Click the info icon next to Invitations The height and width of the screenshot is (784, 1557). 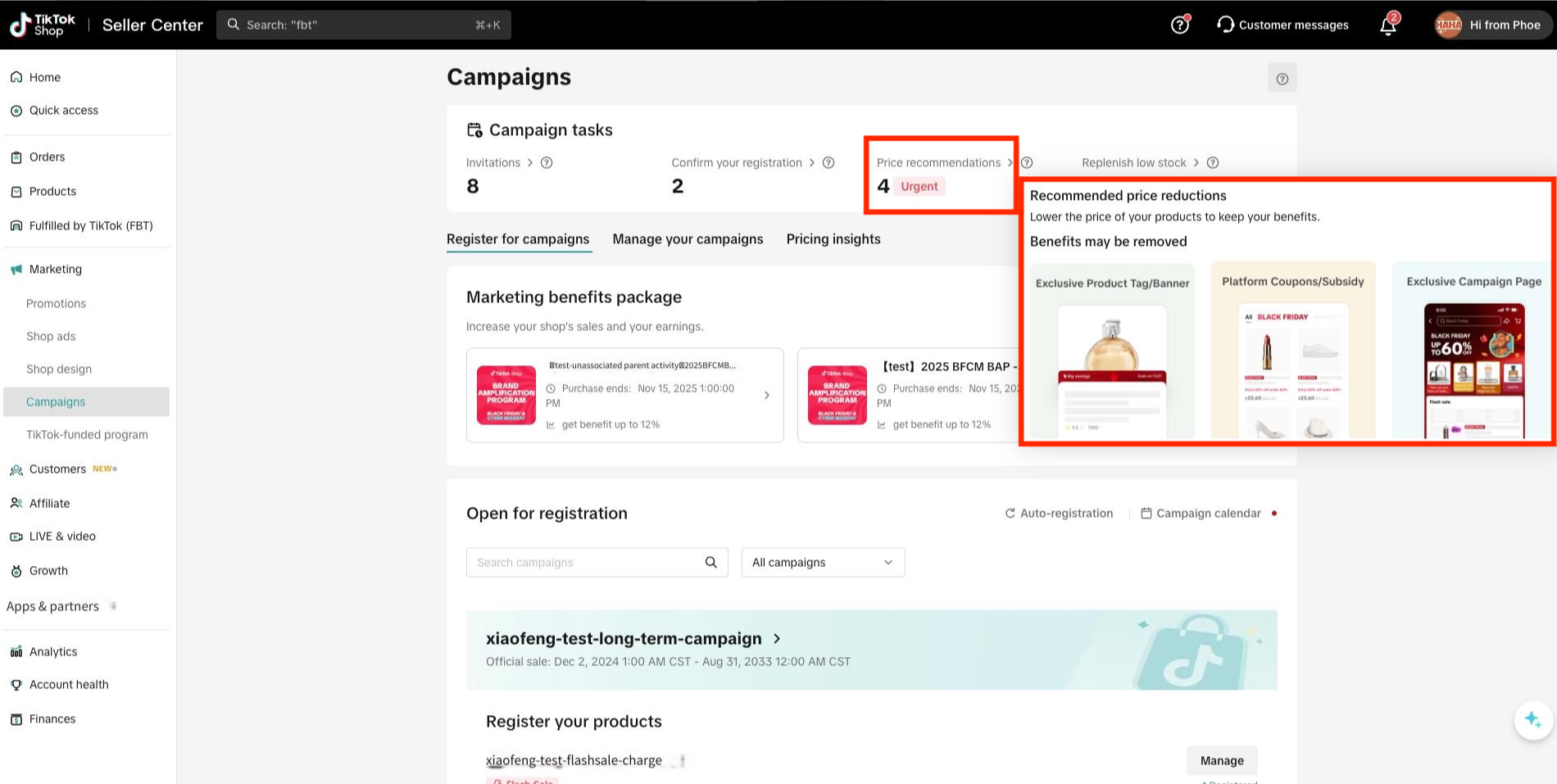click(x=547, y=163)
